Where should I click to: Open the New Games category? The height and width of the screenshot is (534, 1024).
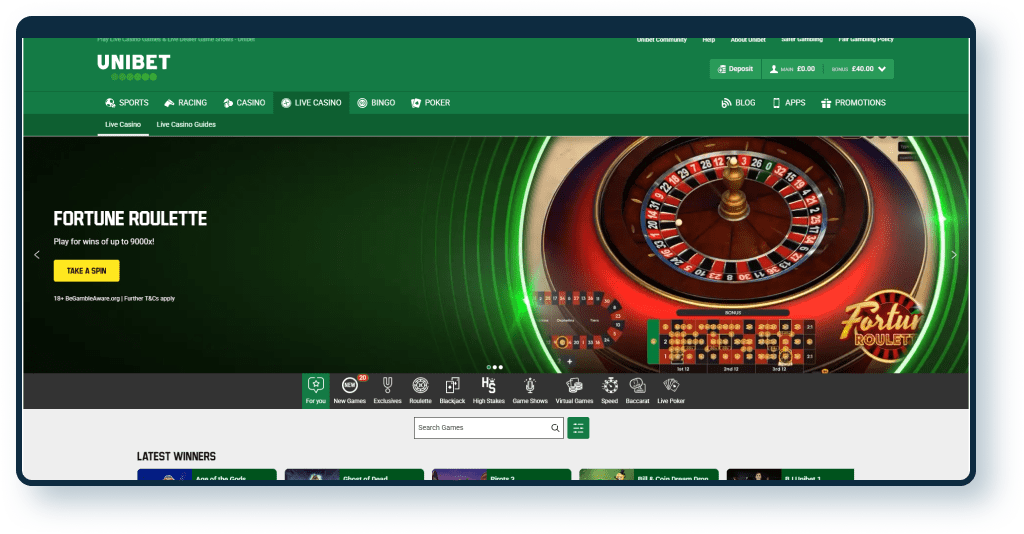coord(350,390)
